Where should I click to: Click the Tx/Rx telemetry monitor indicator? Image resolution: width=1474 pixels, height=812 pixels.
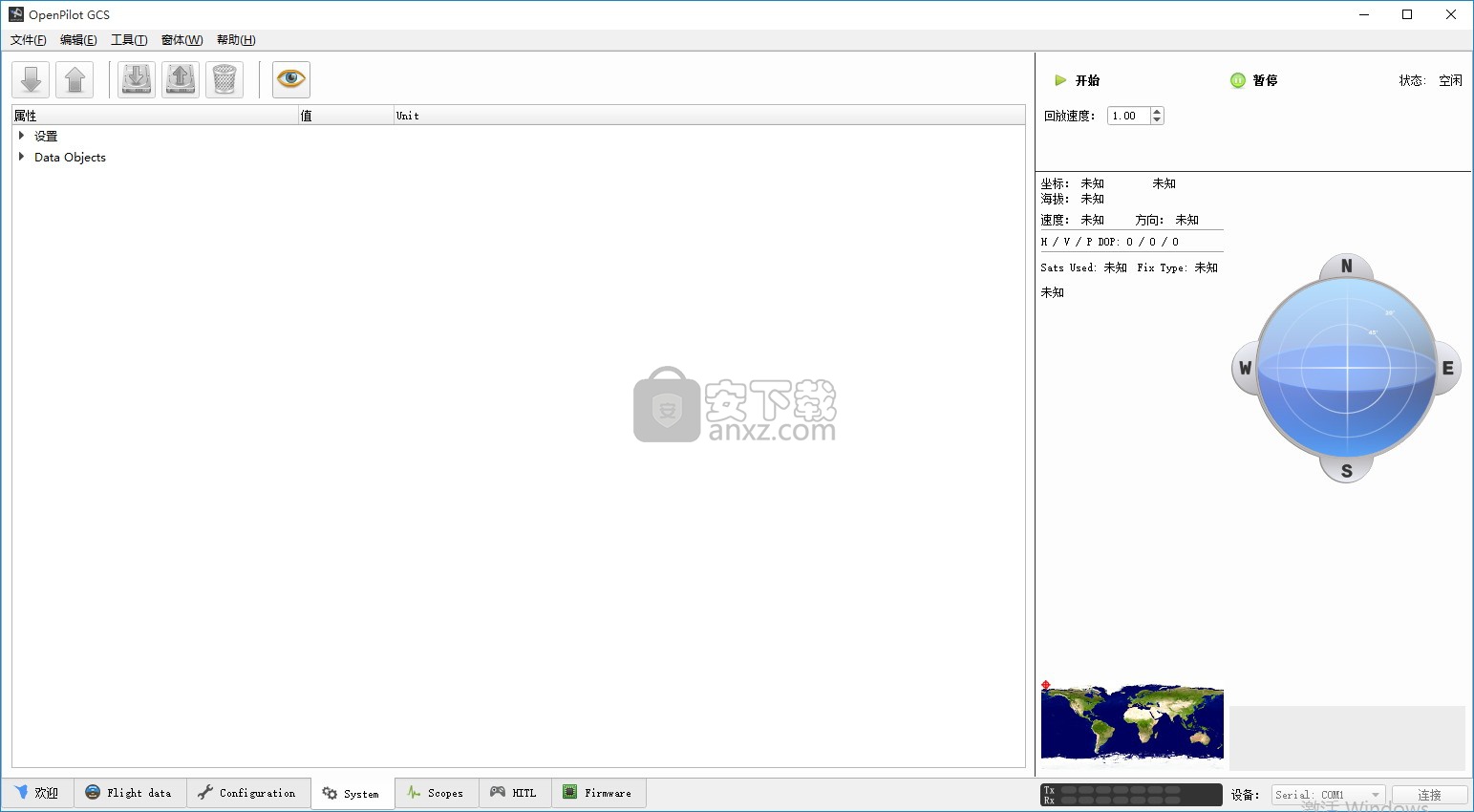(1131, 795)
